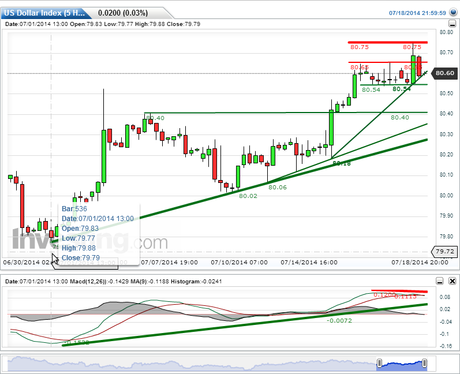Click the 07/10/2014 07:00 axis date
Screen dimensions: 460x374
pyautogui.click(x=239, y=262)
